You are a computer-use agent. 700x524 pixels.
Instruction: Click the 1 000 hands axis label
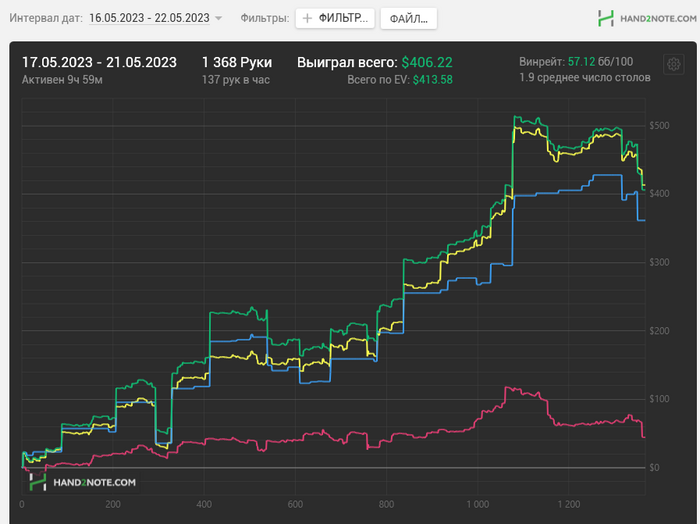pos(478,504)
